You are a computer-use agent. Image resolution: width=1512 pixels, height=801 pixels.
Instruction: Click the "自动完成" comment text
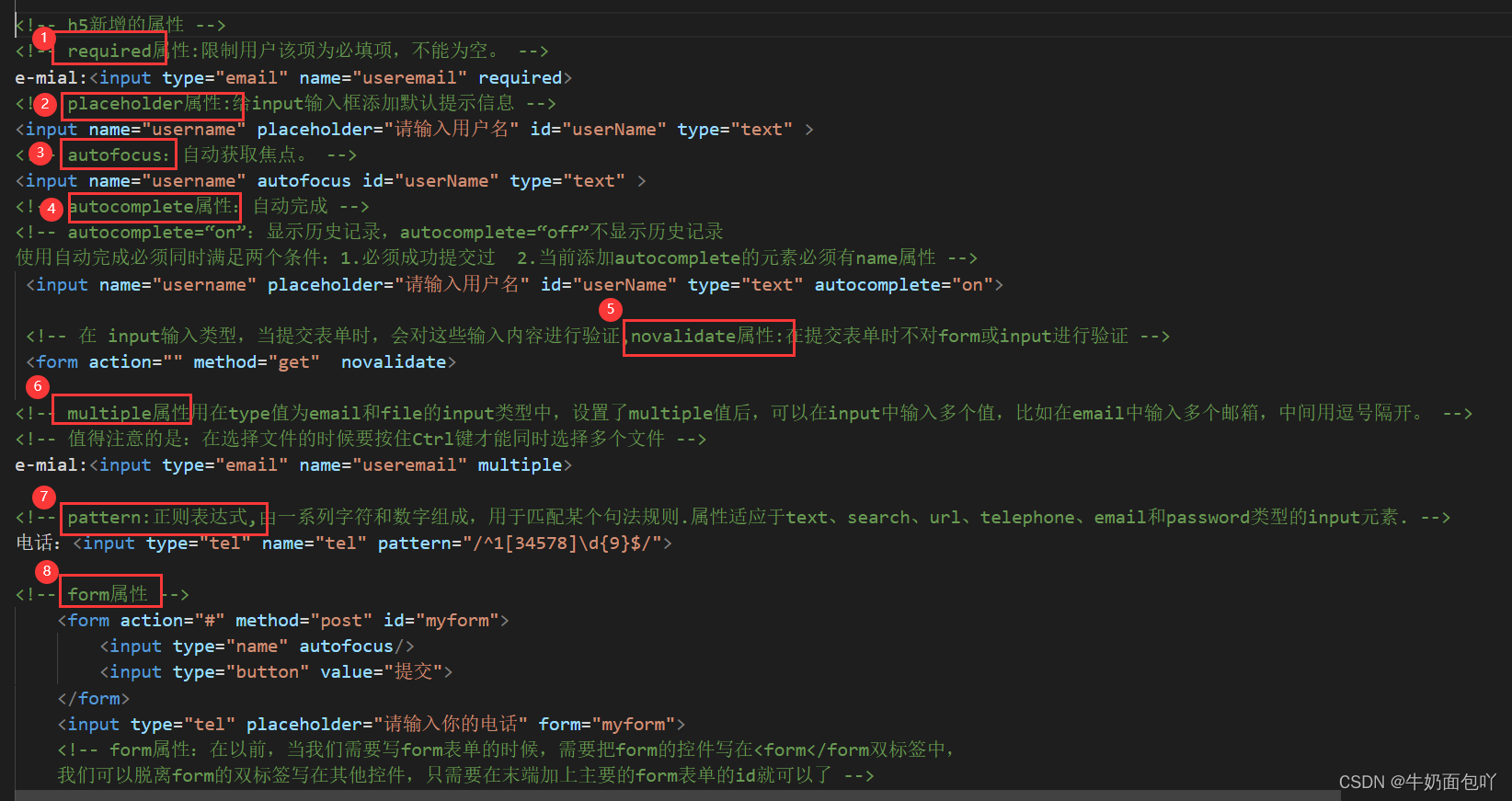click(x=291, y=206)
